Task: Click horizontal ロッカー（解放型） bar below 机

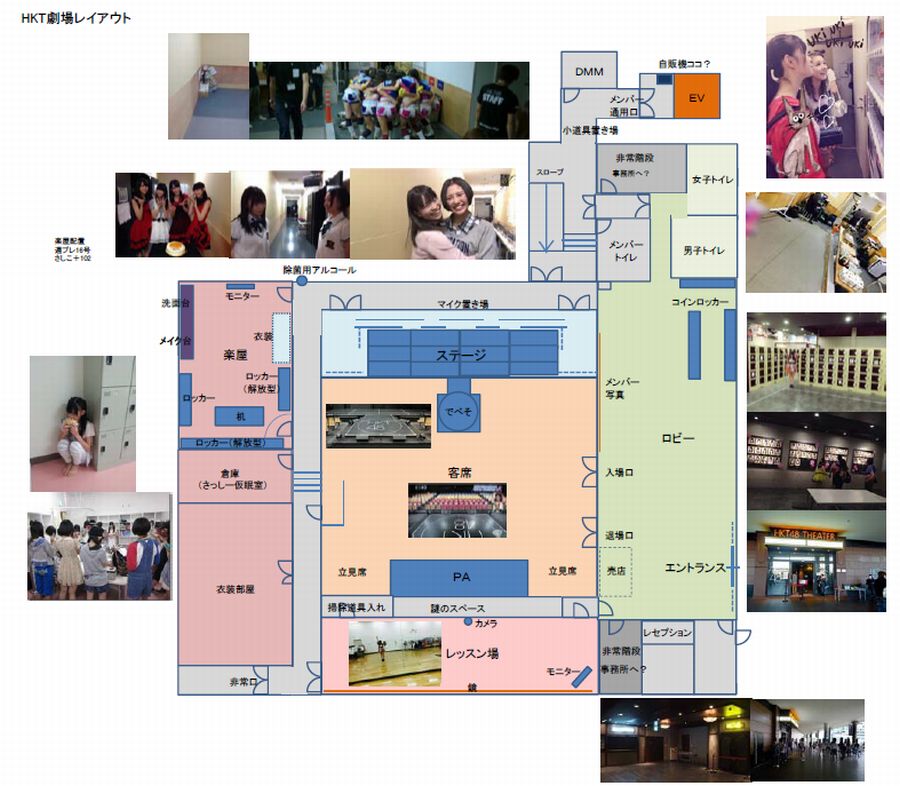Action: coord(231,443)
